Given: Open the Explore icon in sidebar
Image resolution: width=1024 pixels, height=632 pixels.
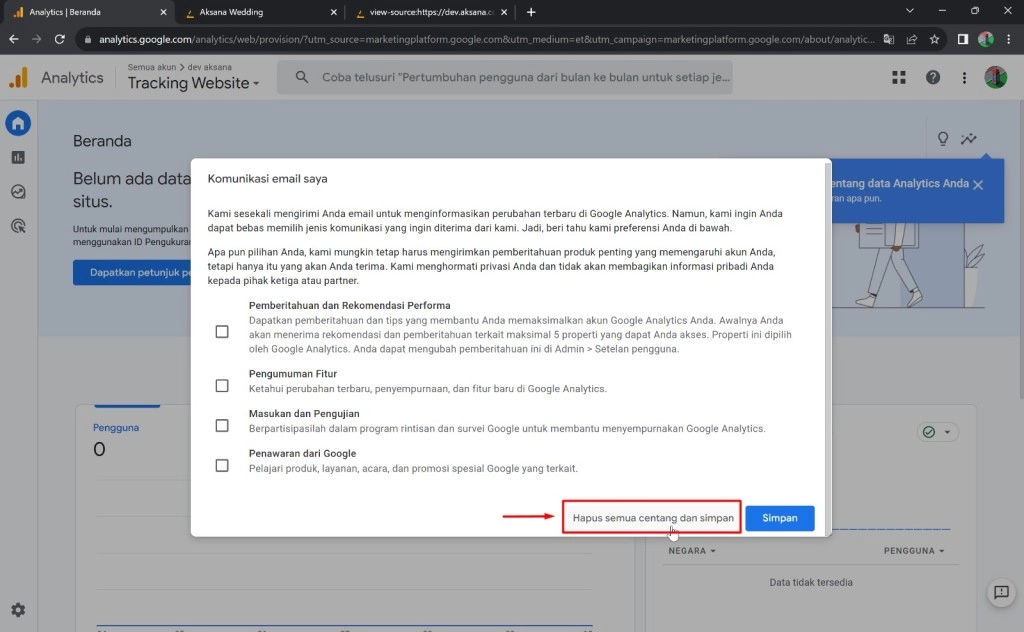Looking at the screenshot, I should coord(18,192).
